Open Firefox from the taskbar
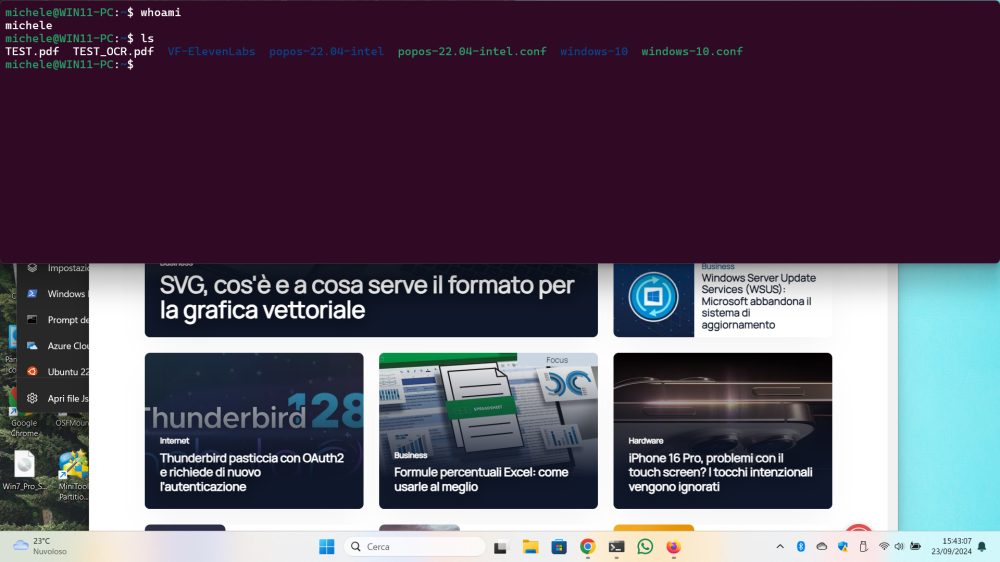 click(673, 547)
